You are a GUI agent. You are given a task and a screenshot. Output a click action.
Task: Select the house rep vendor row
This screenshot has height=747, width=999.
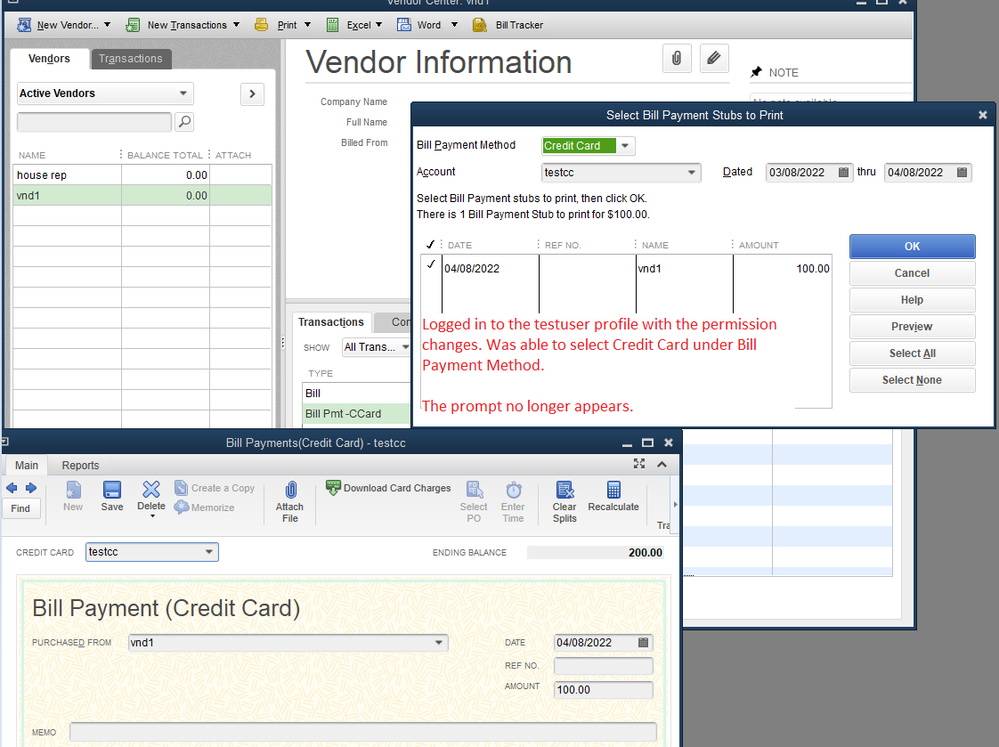142,175
